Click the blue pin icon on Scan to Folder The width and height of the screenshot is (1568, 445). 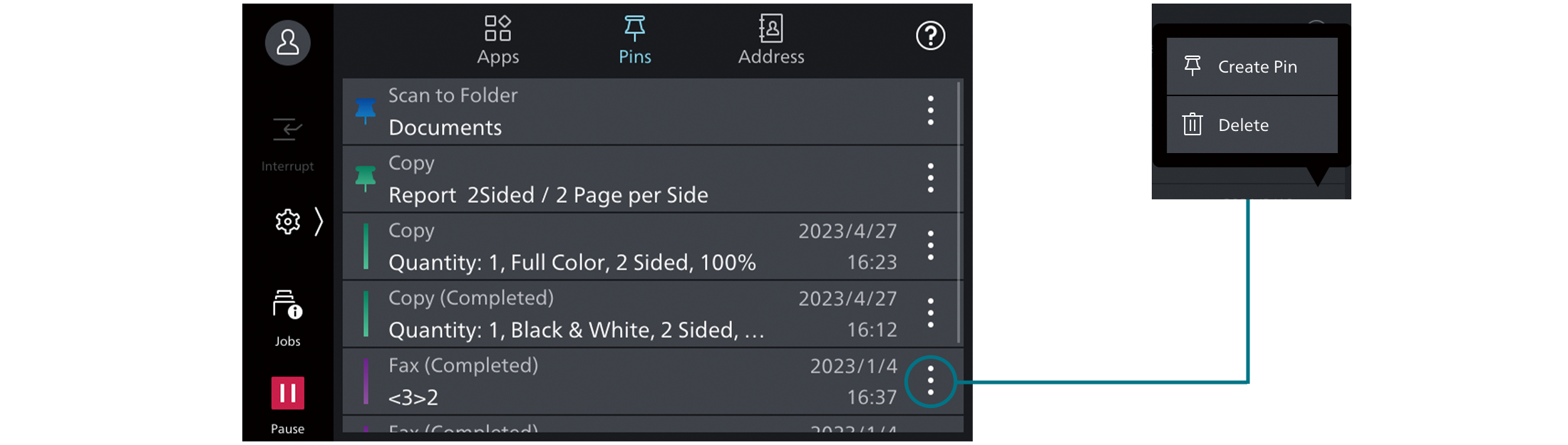tap(366, 110)
